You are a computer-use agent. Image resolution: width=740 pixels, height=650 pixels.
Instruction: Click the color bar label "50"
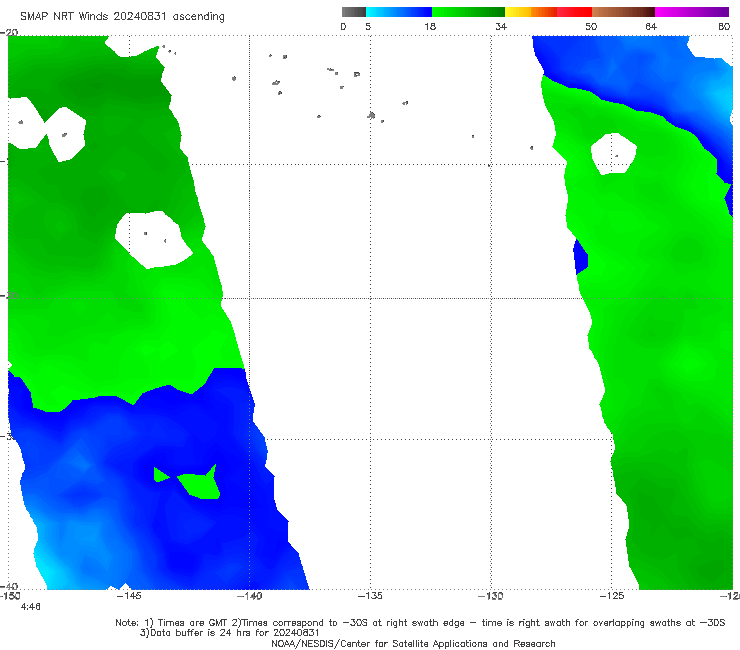click(591, 27)
